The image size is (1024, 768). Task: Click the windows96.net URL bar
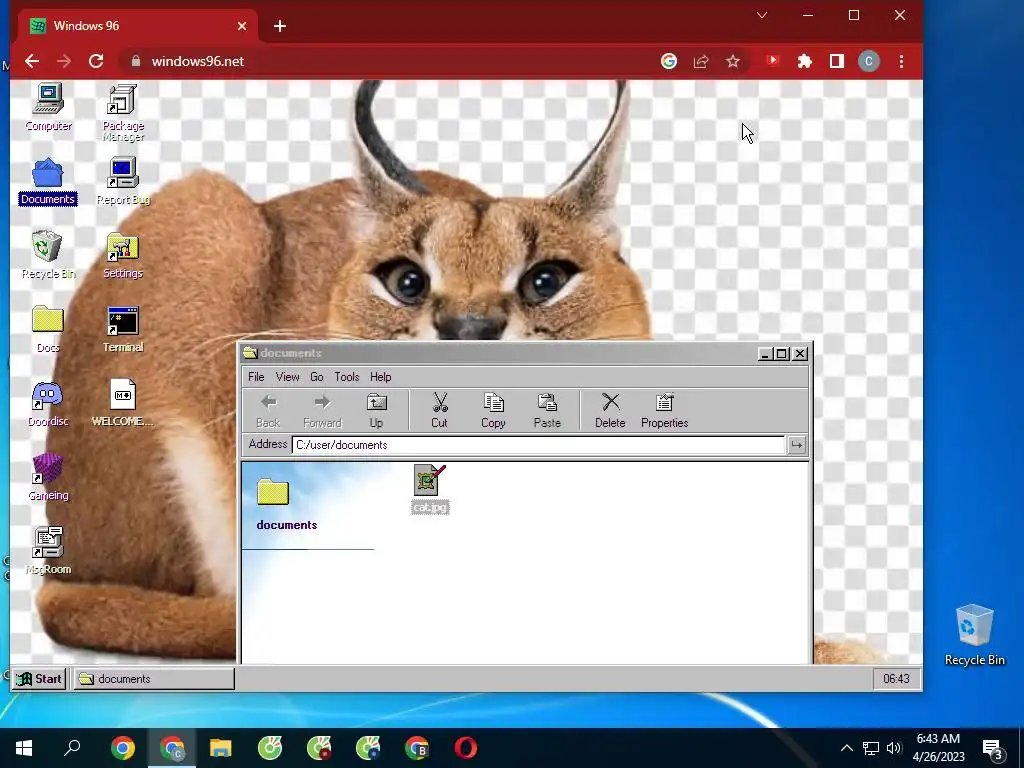coord(385,61)
